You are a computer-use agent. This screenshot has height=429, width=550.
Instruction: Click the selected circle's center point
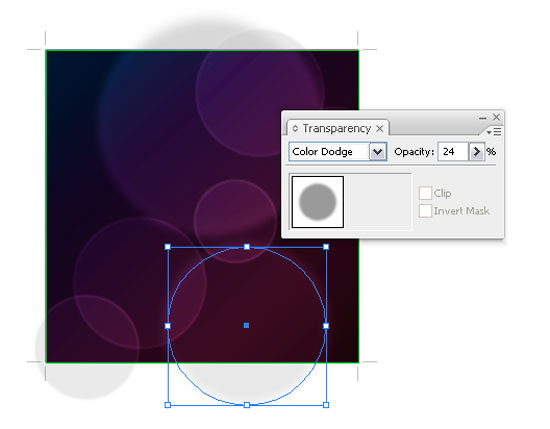[247, 326]
